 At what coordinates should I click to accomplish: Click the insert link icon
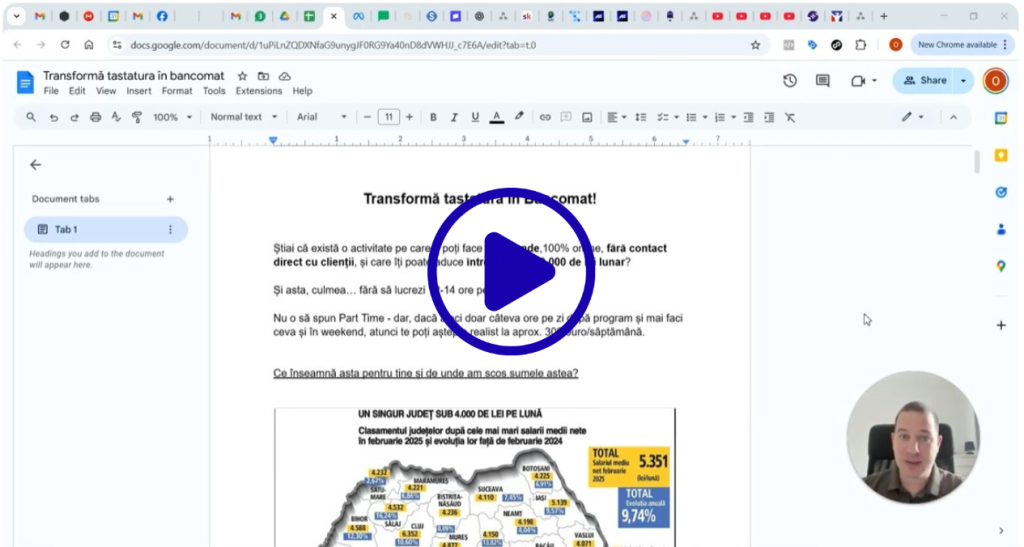(545, 117)
